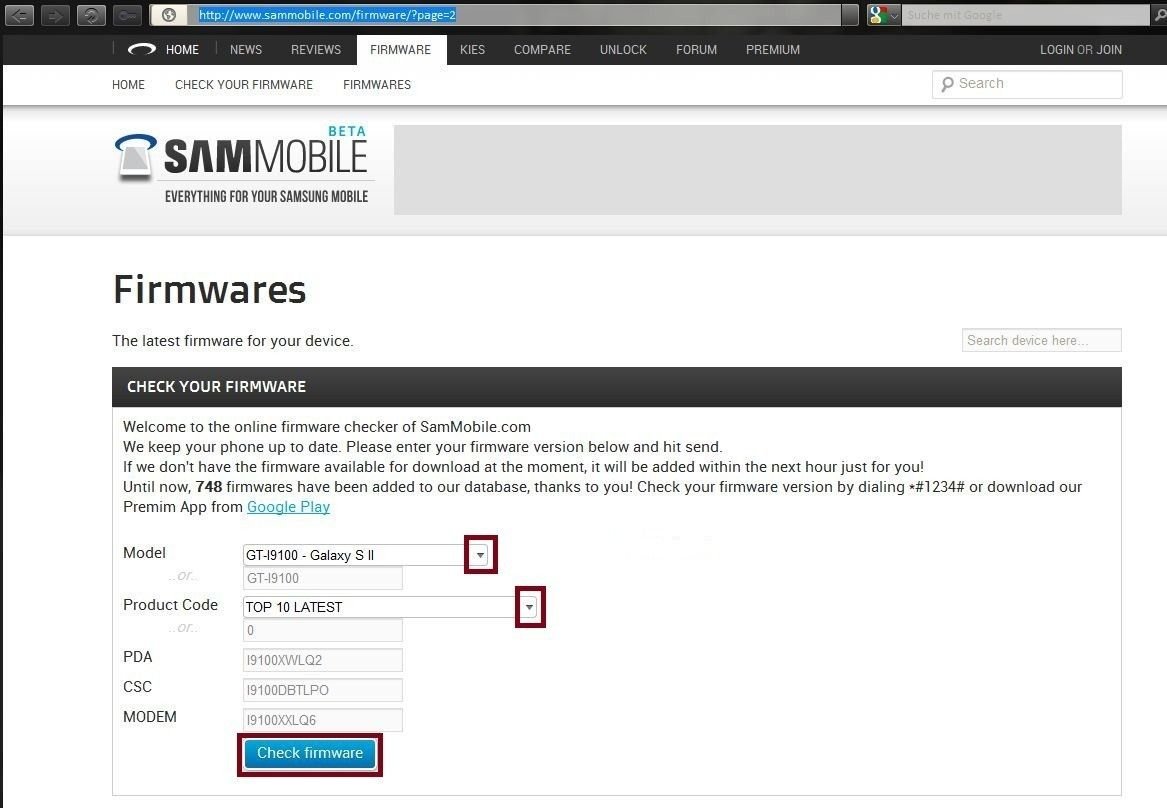Open the COMPARE section
Viewport: 1167px width, 808px height.
[x=543, y=50]
